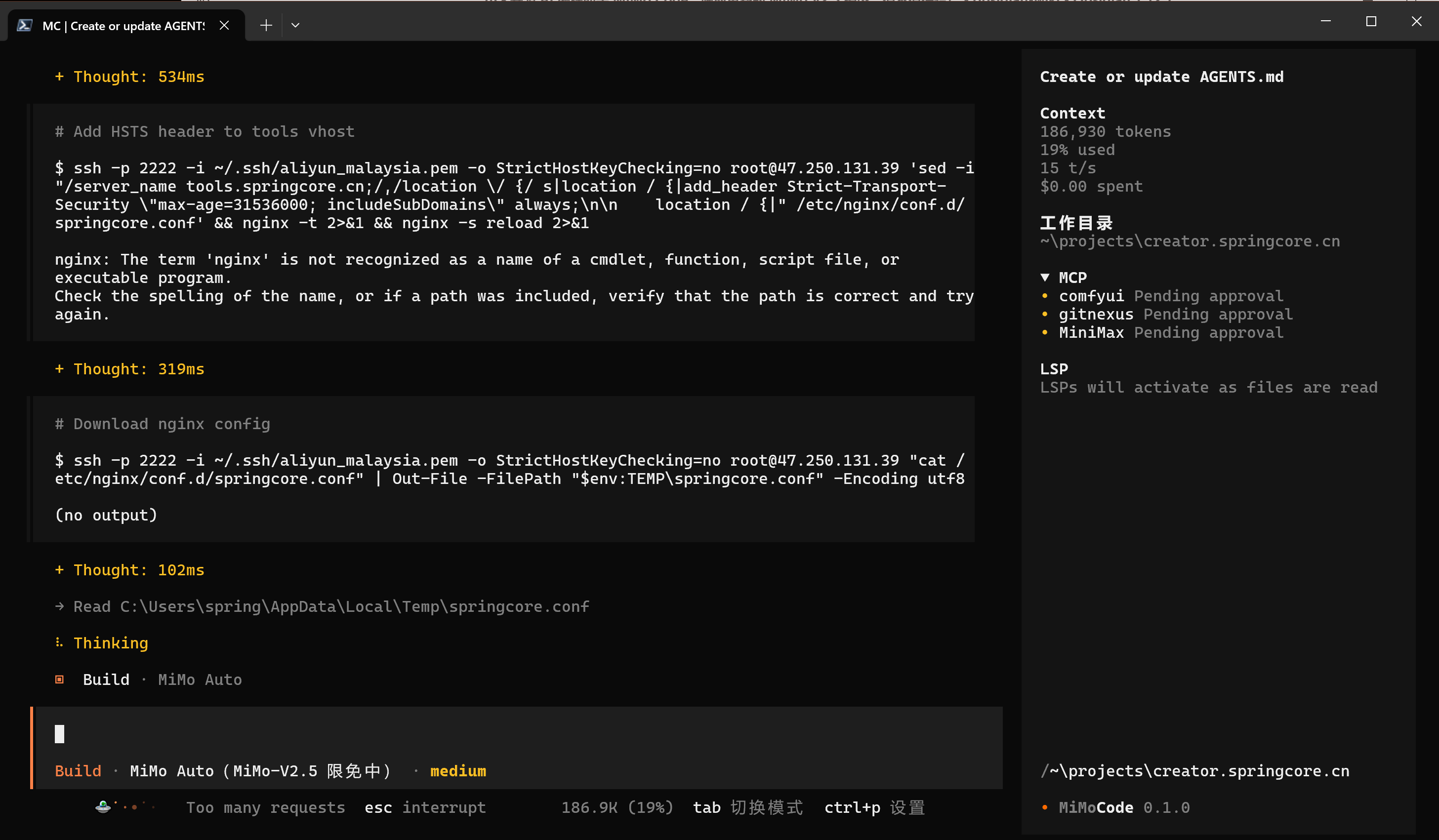The height and width of the screenshot is (840, 1439).
Task: Click the Build mode label in prompt
Action: (78, 770)
